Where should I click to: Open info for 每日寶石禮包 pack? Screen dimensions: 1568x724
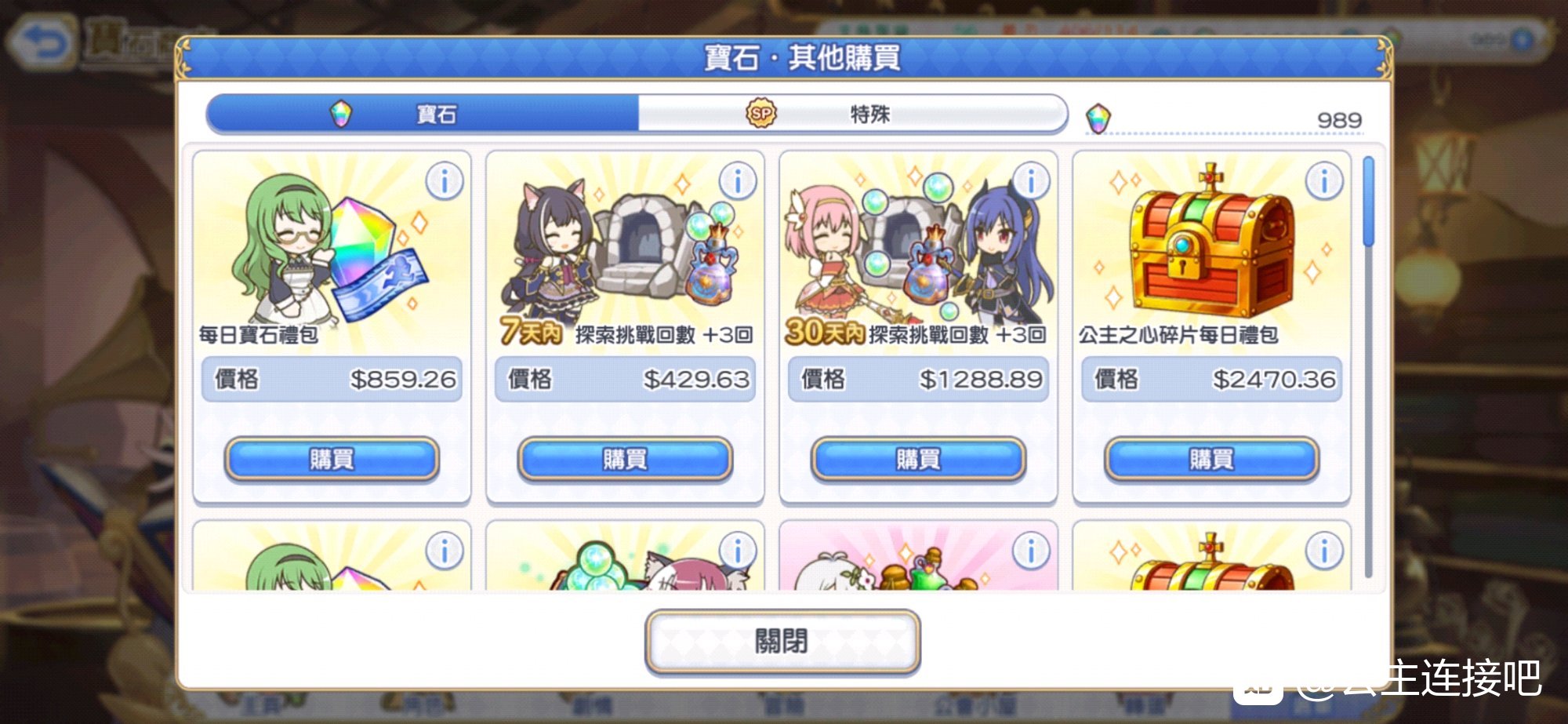tap(445, 182)
